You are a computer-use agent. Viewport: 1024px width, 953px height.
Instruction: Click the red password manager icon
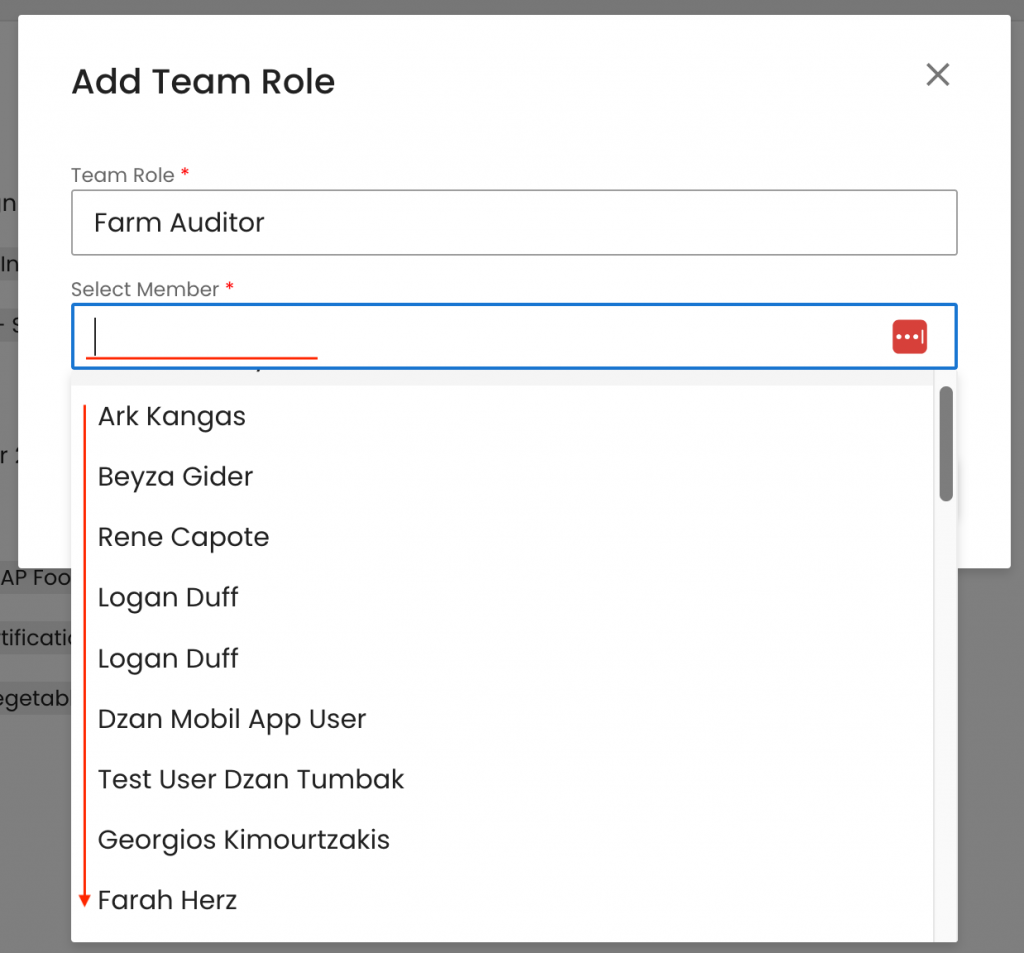pos(909,337)
